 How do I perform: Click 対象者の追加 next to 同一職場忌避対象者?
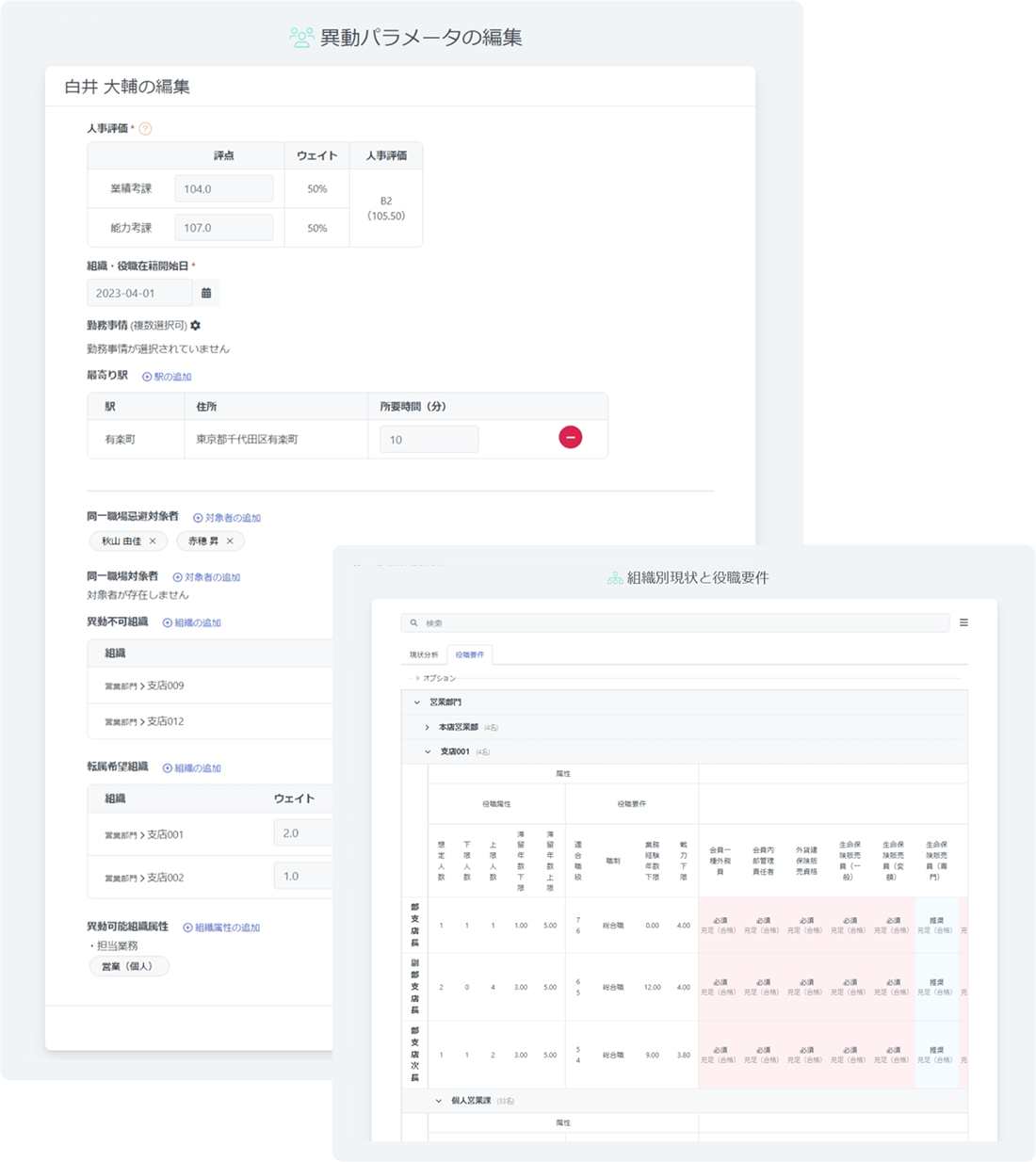coord(227,518)
